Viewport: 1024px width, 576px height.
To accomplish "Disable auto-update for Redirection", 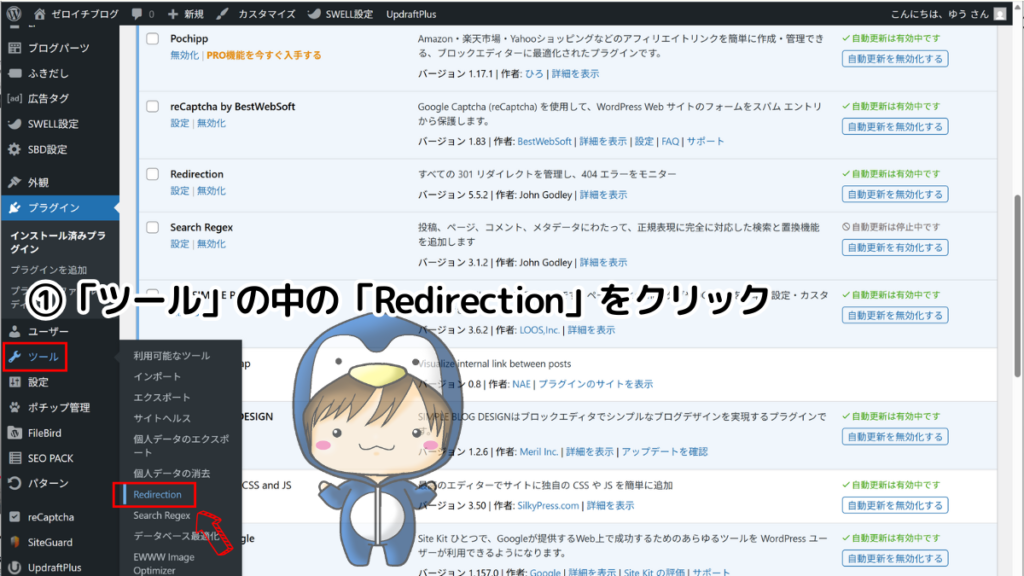I will 895,195.
